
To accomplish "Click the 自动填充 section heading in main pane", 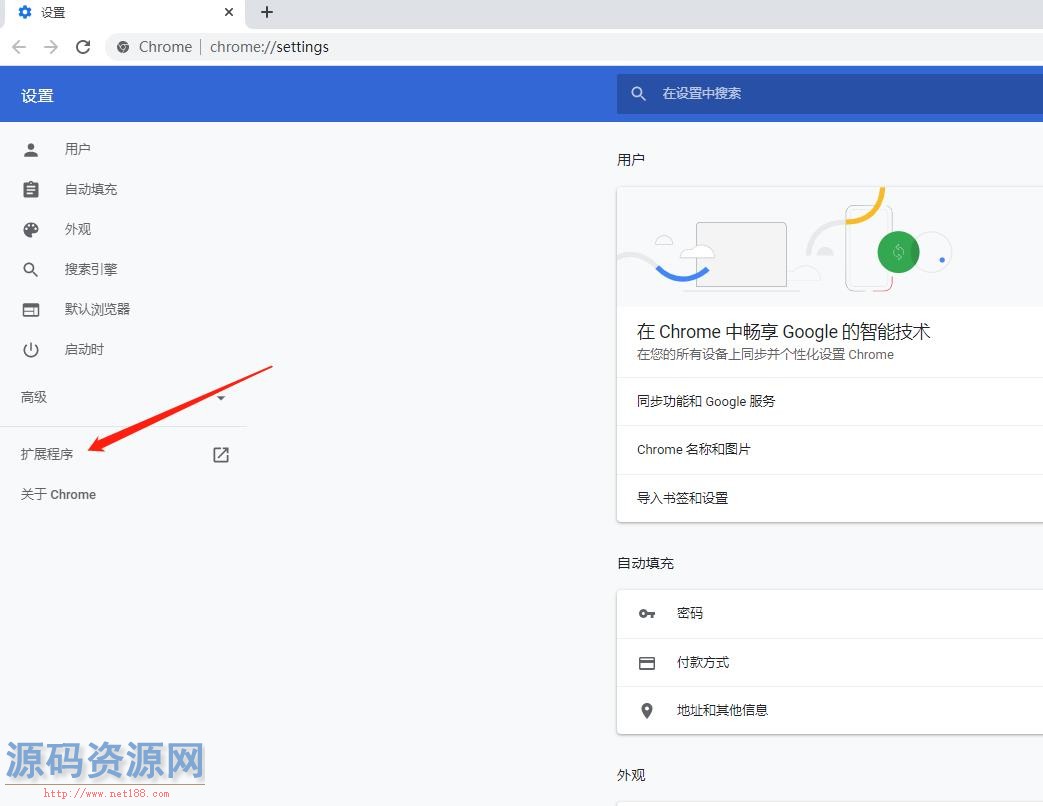I will point(645,563).
